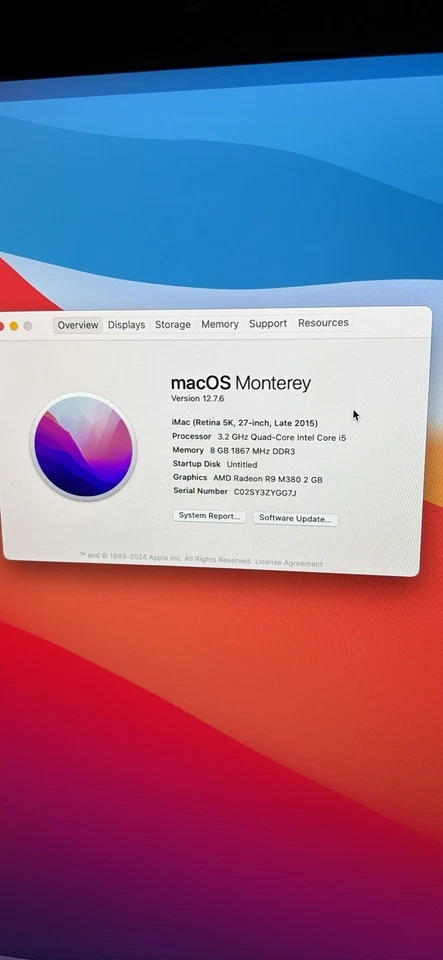Click the Startup Disk value Untitled

[242, 465]
